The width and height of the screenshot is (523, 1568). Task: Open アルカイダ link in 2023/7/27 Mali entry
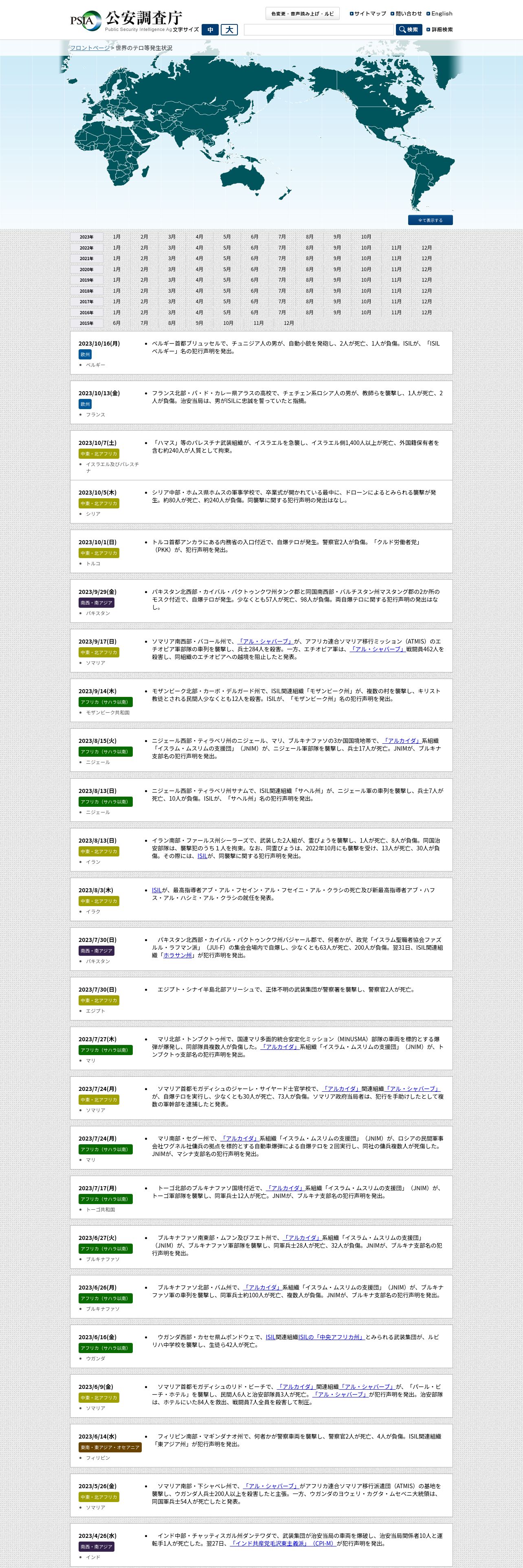279,1047
